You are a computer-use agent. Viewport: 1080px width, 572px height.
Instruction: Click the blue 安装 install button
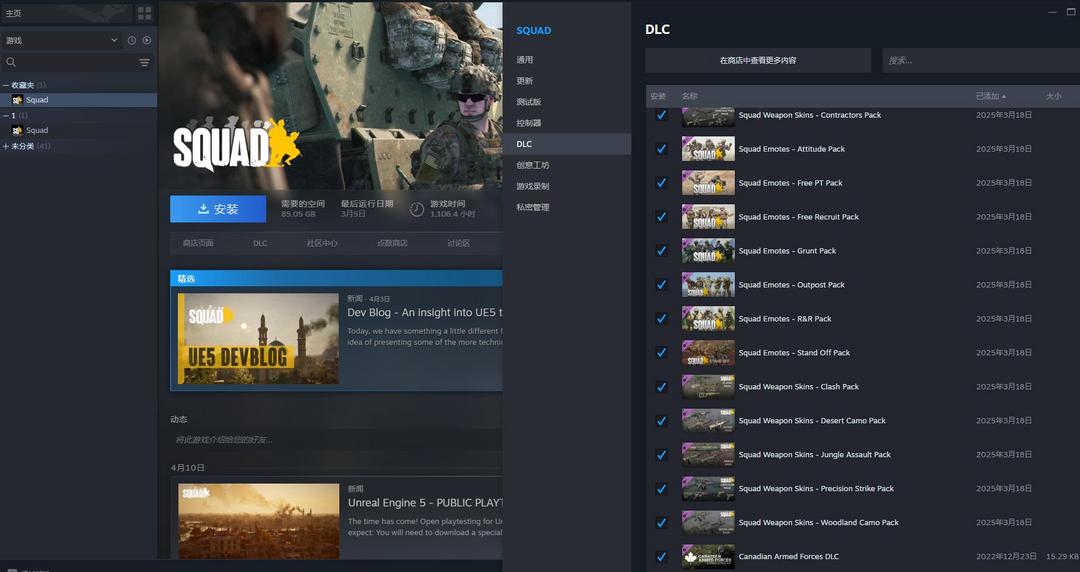click(x=218, y=209)
